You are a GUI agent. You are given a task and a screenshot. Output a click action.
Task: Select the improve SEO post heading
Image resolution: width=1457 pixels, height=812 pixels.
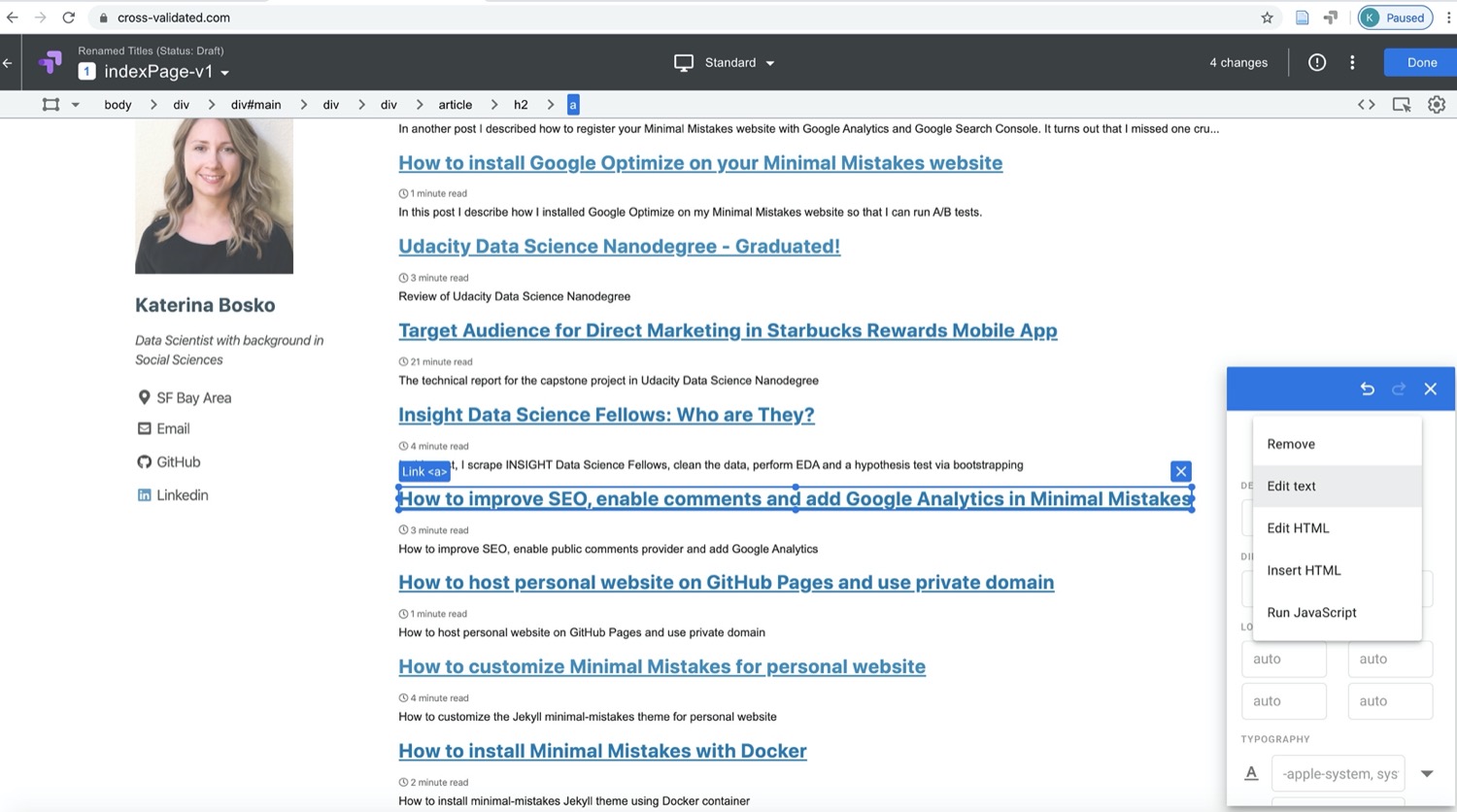(x=796, y=499)
